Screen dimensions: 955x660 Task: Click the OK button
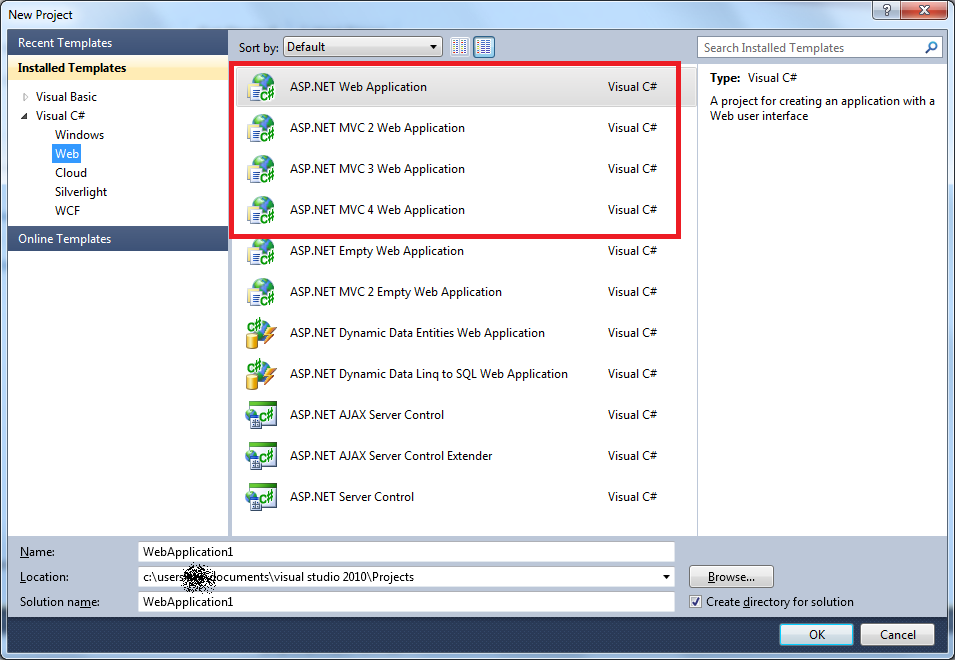(816, 634)
